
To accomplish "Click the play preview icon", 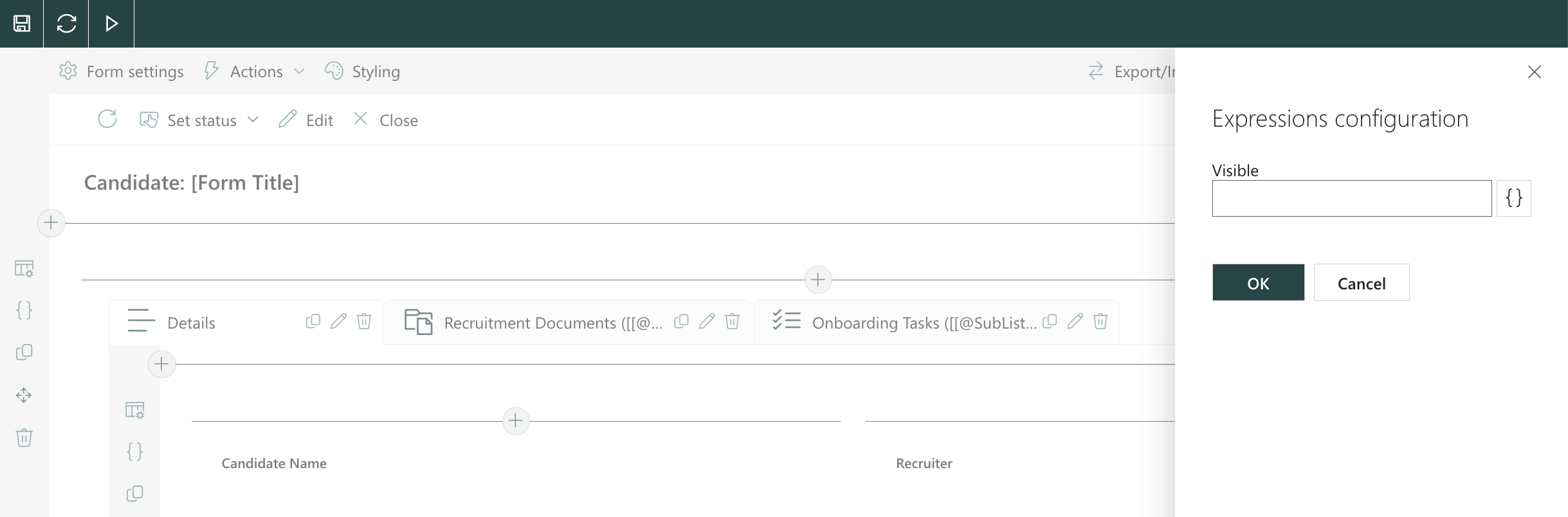I will click(111, 24).
